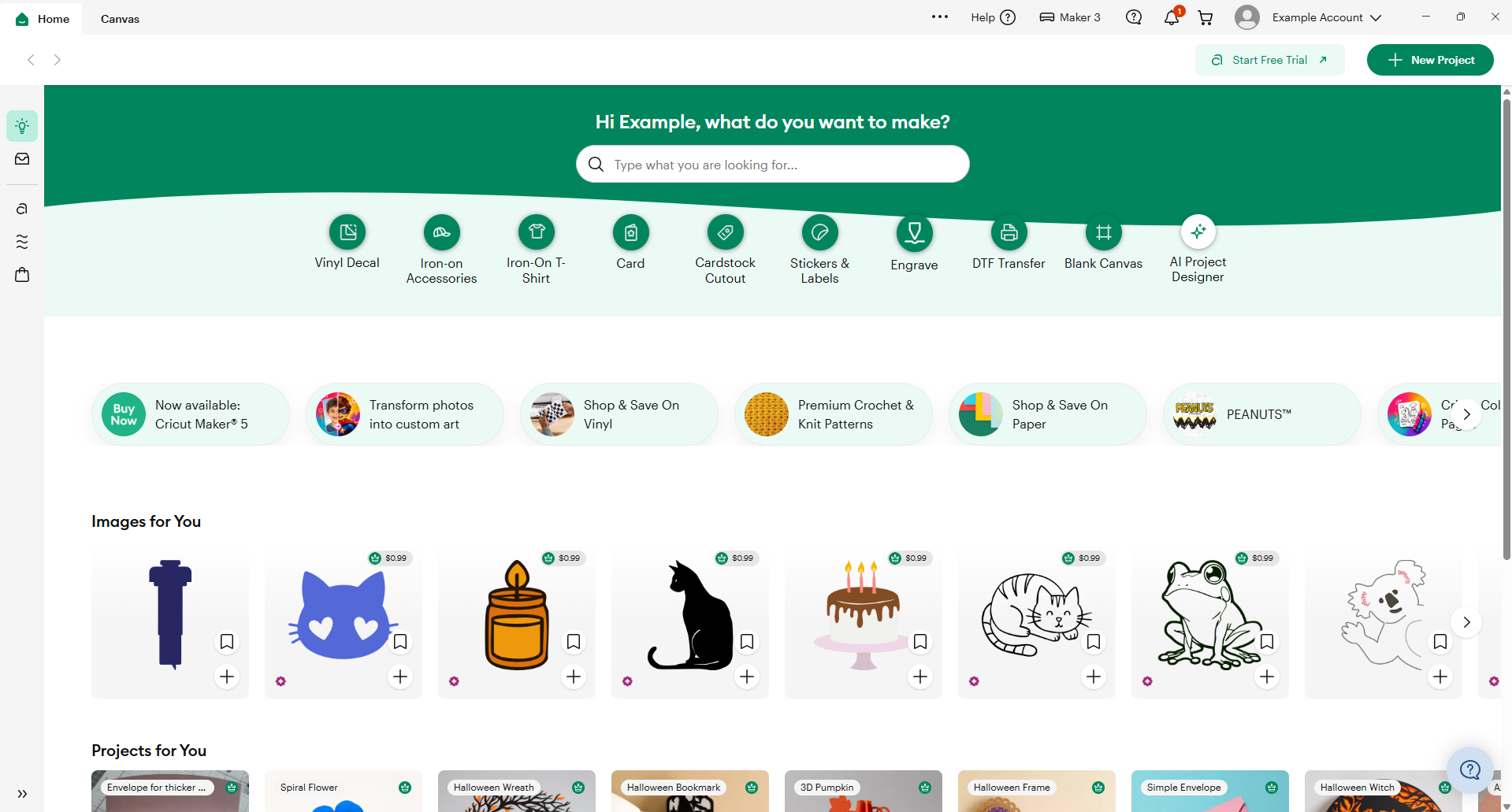Open the DTF Transfer icon

tap(1009, 232)
